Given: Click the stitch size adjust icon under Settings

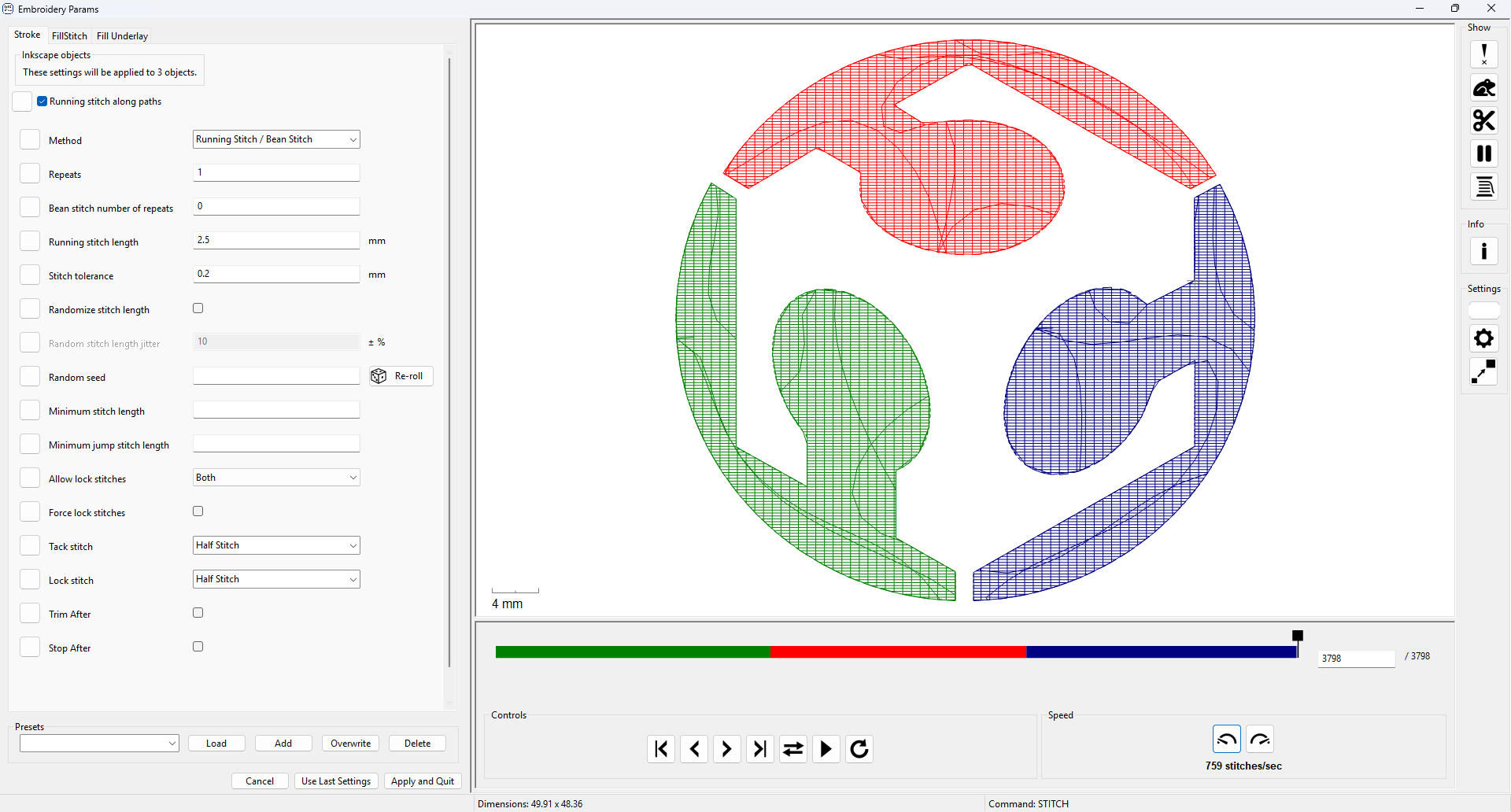Looking at the screenshot, I should [1483, 371].
